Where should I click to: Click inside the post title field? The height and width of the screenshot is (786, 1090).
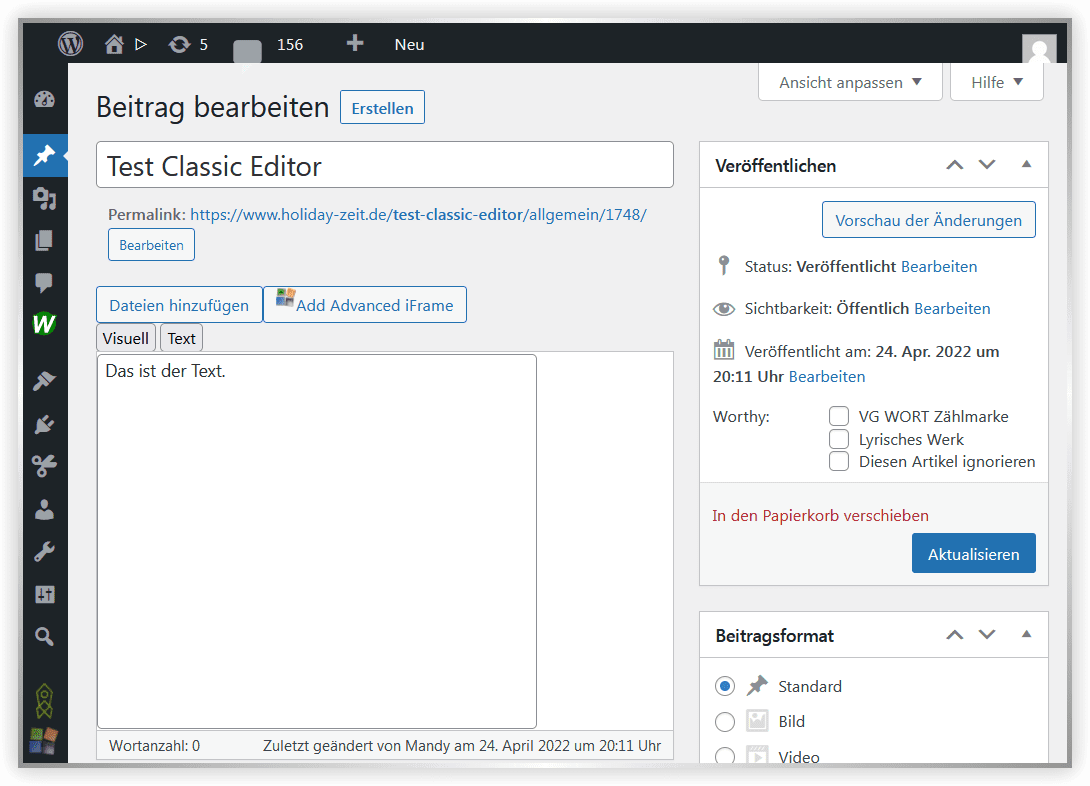(384, 165)
